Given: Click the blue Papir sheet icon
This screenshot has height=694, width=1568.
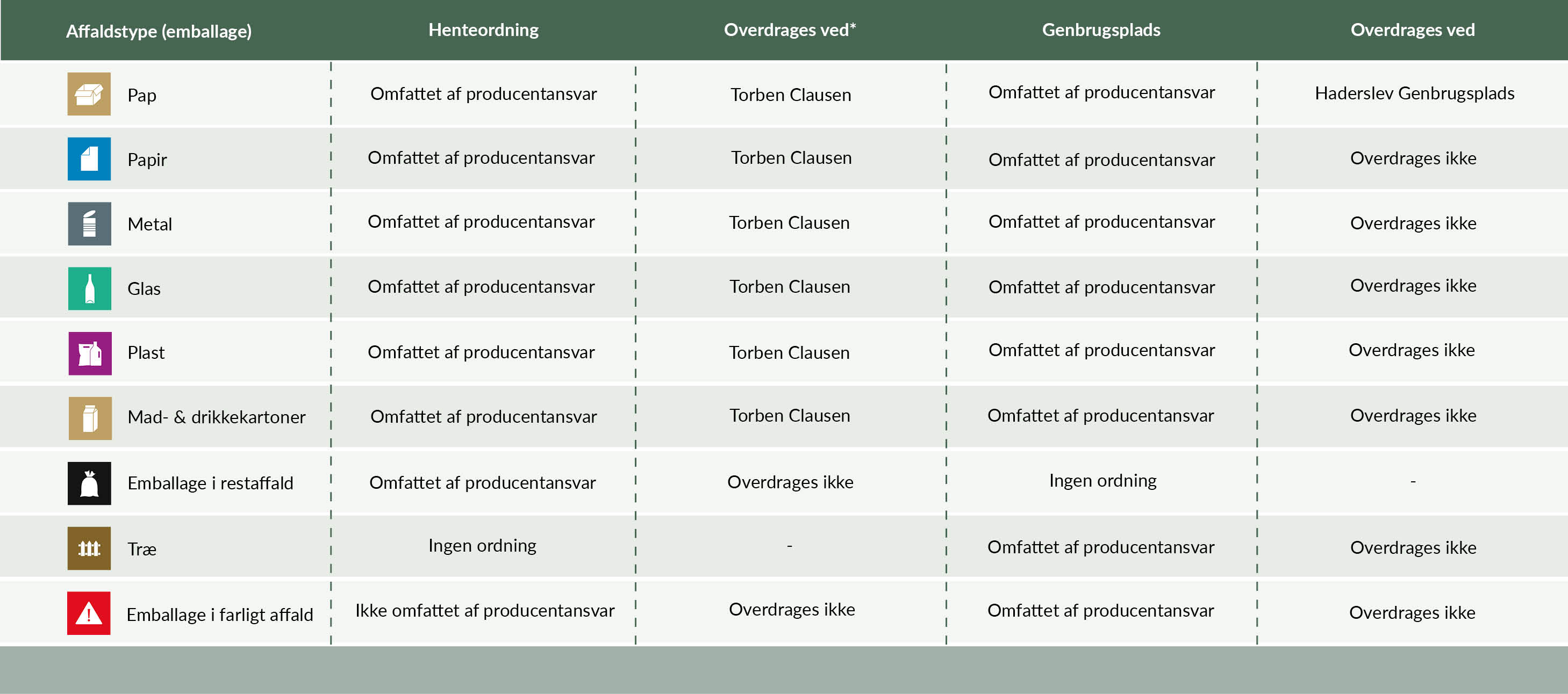Looking at the screenshot, I should (89, 159).
